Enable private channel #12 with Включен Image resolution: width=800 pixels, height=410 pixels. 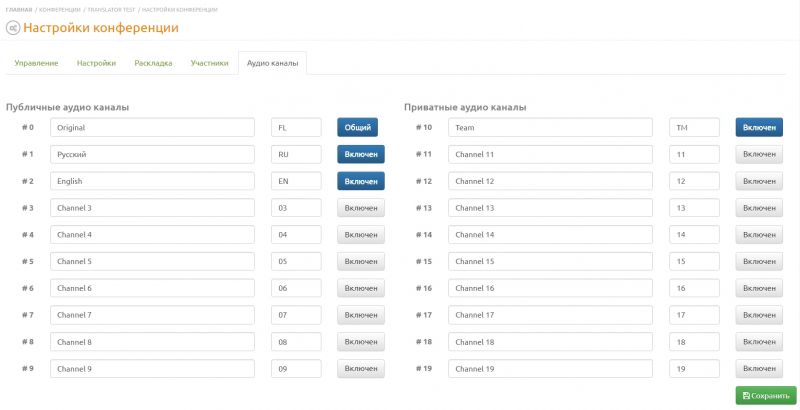click(759, 181)
